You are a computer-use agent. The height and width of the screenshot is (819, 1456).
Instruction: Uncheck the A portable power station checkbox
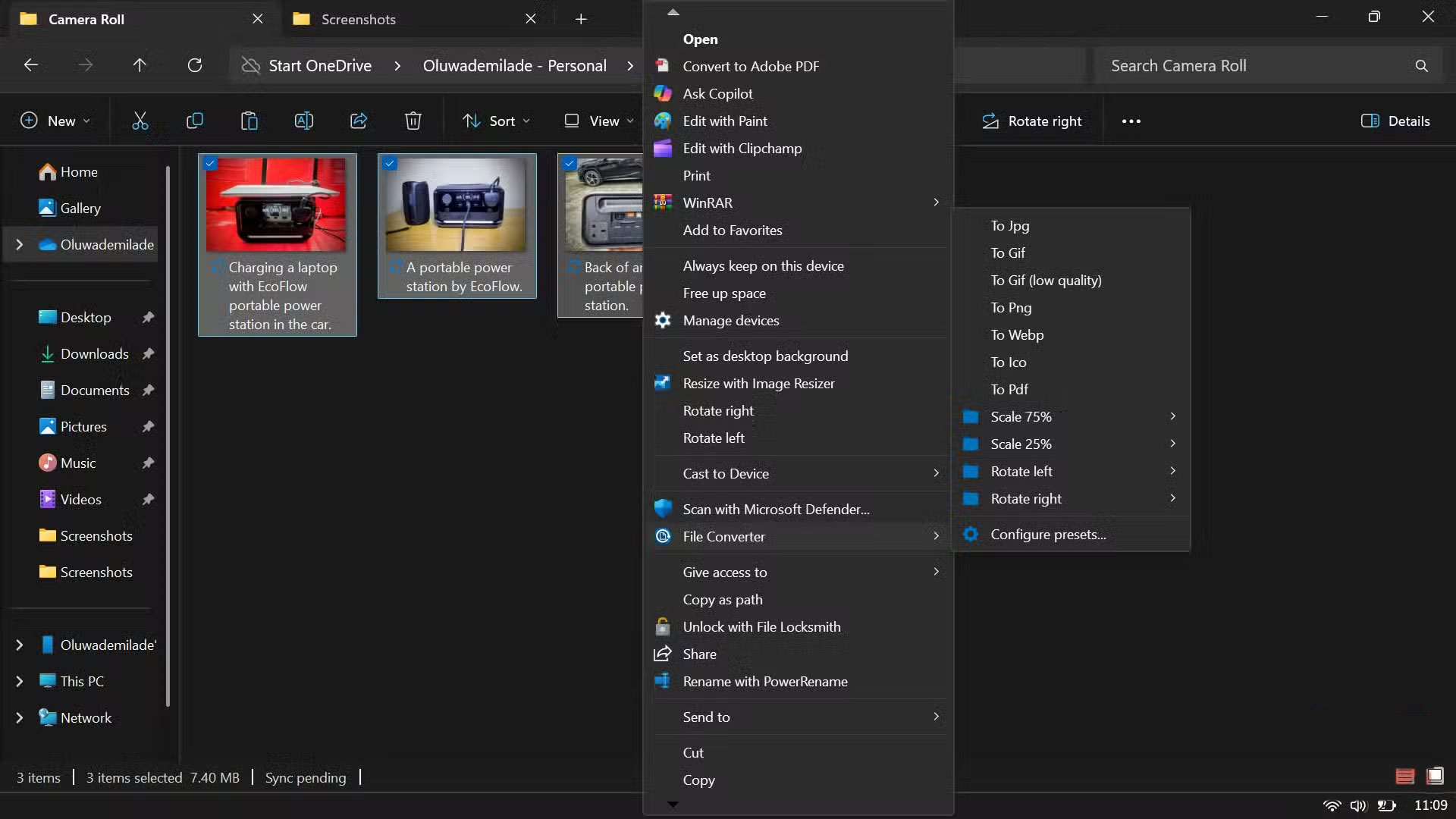click(x=390, y=164)
